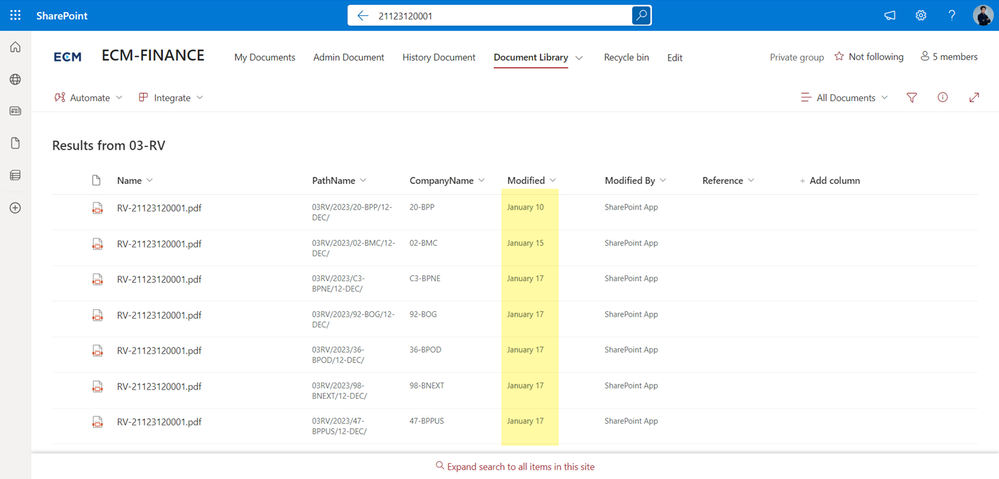
Task: Click company name 92-BOG
Action: [423, 314]
